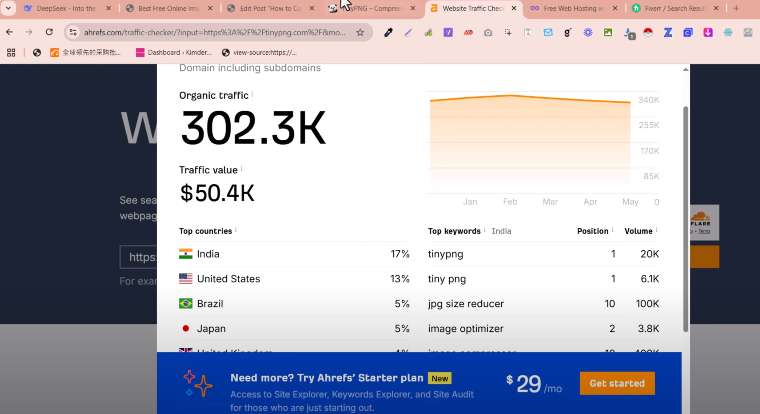Select United States country row
This screenshot has height=414, width=760.
294,279
